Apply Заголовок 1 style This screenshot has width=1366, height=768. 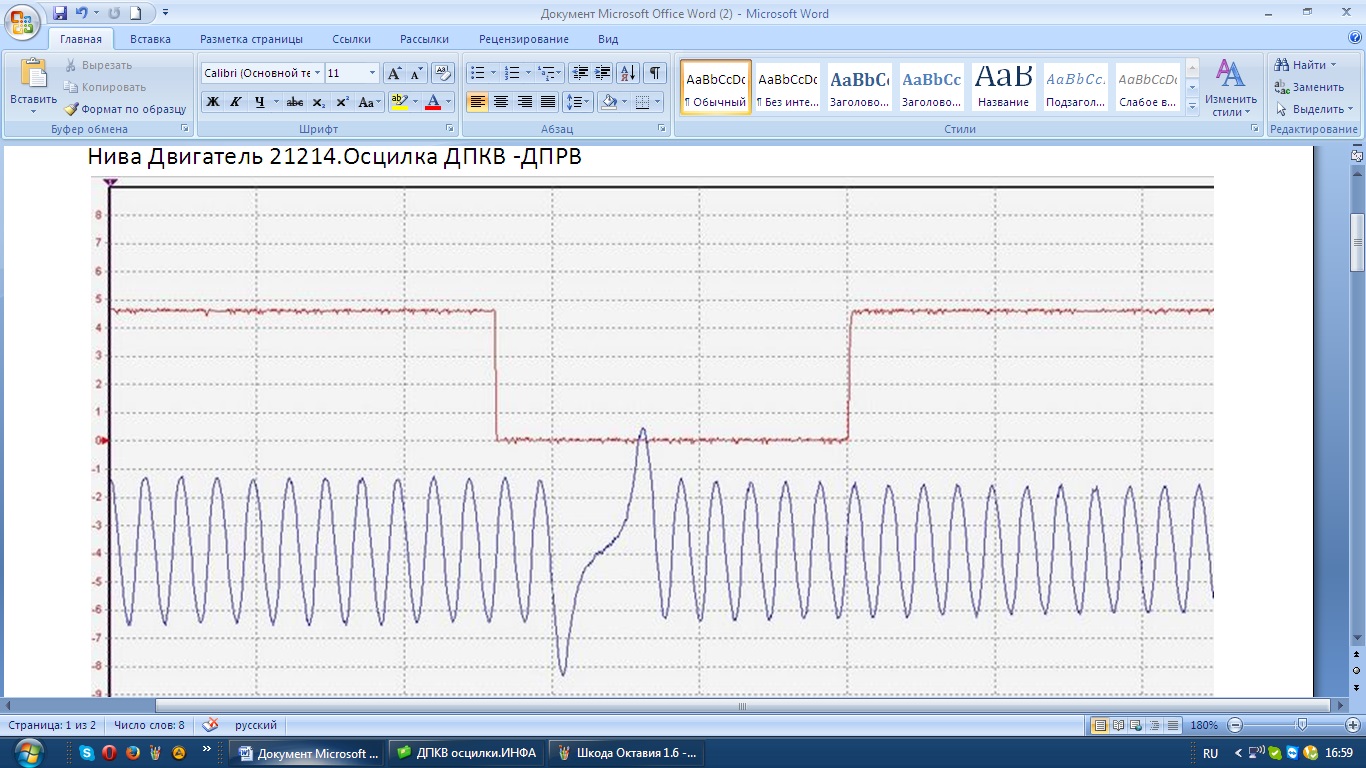click(x=860, y=86)
